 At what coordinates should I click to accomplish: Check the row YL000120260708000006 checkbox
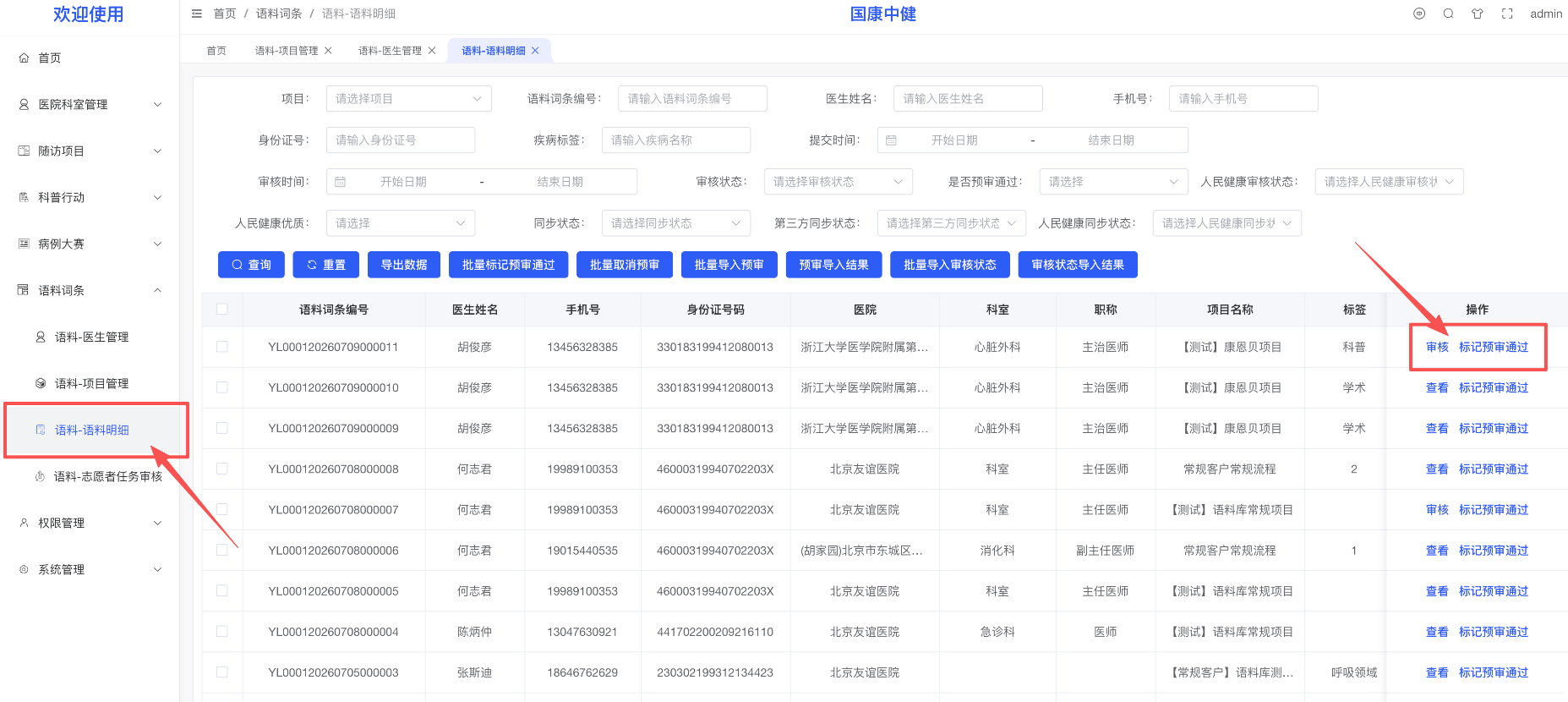coord(222,550)
